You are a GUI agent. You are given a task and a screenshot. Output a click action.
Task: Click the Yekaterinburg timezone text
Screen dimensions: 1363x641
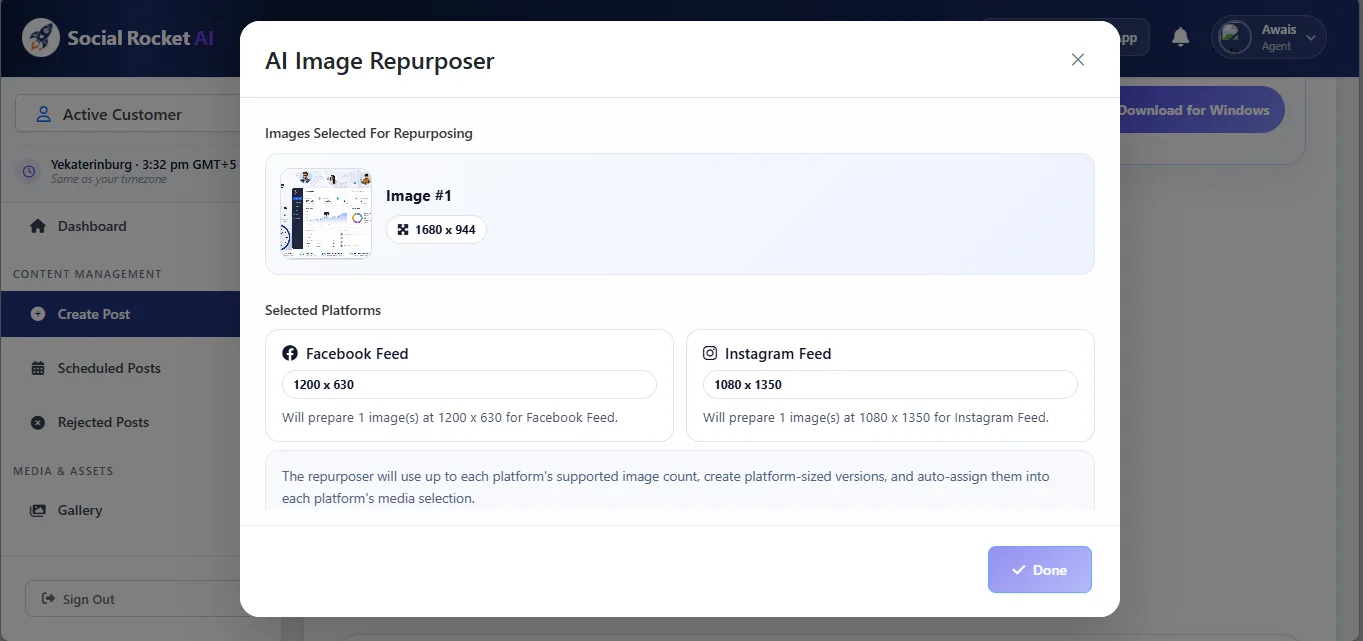(143, 164)
